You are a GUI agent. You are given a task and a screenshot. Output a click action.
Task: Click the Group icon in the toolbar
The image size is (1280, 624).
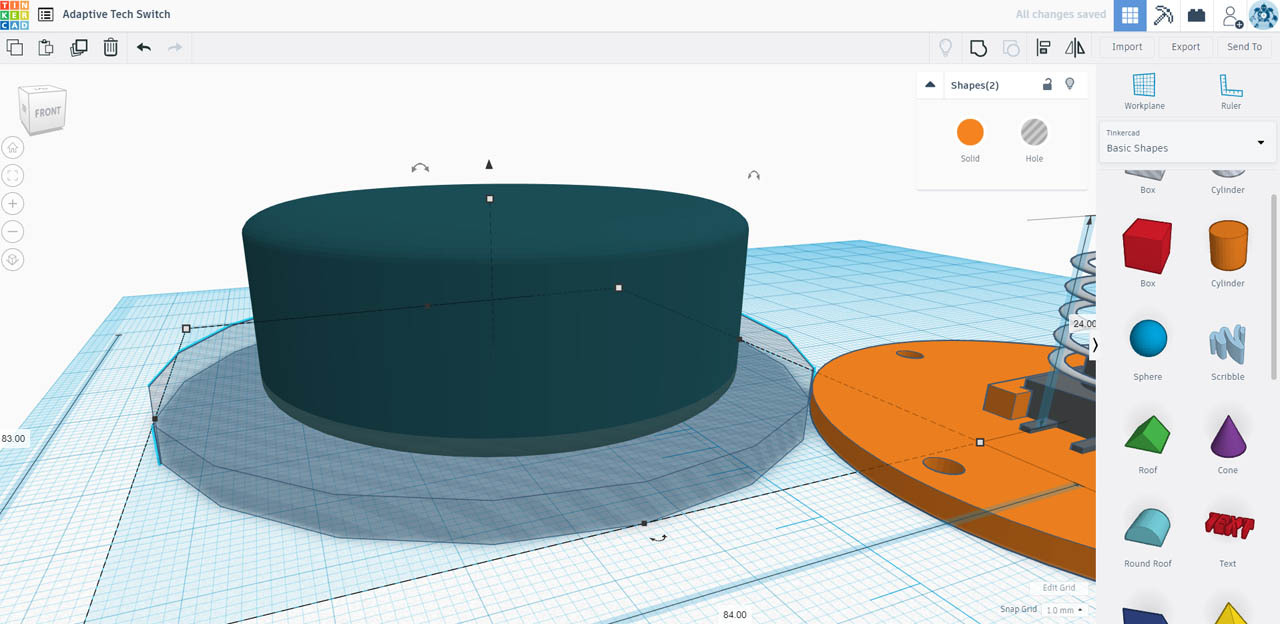click(x=978, y=47)
